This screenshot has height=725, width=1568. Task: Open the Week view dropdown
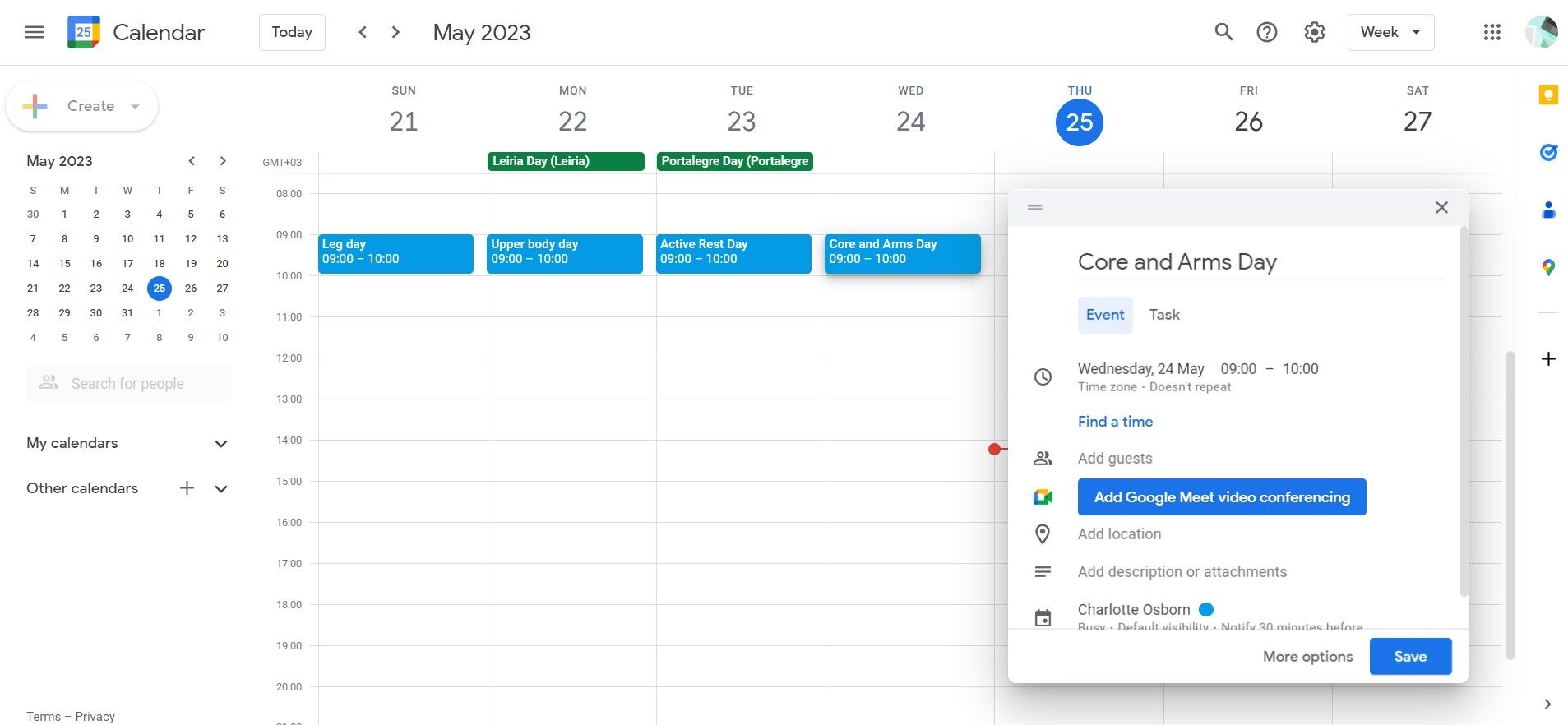click(x=1390, y=32)
